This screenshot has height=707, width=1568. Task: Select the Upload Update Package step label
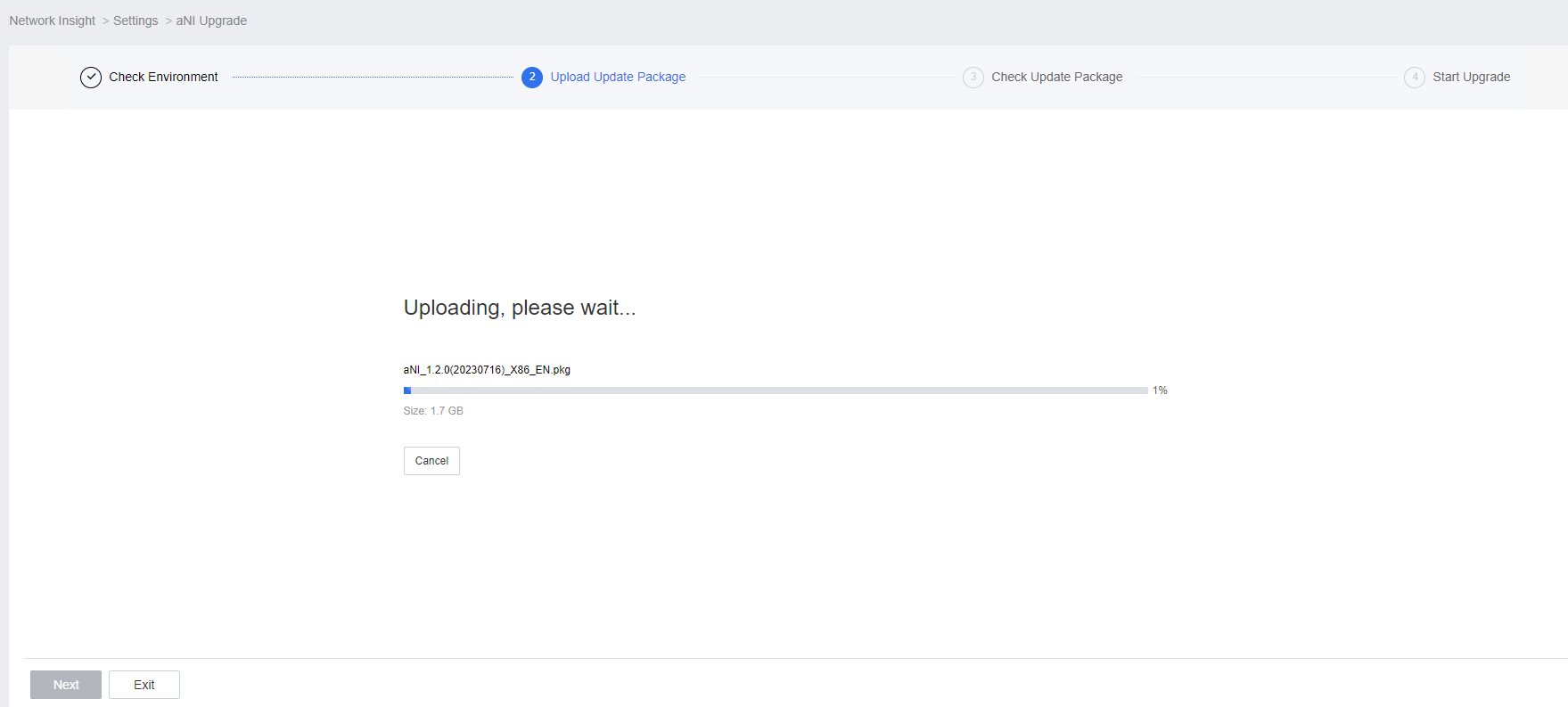pyautogui.click(x=618, y=78)
